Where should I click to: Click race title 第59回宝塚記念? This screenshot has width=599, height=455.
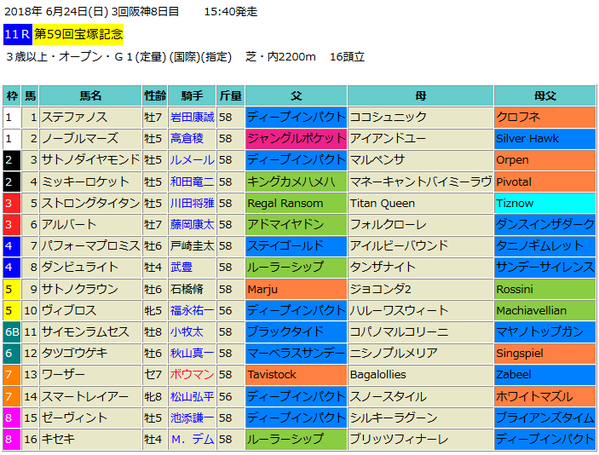(78, 34)
